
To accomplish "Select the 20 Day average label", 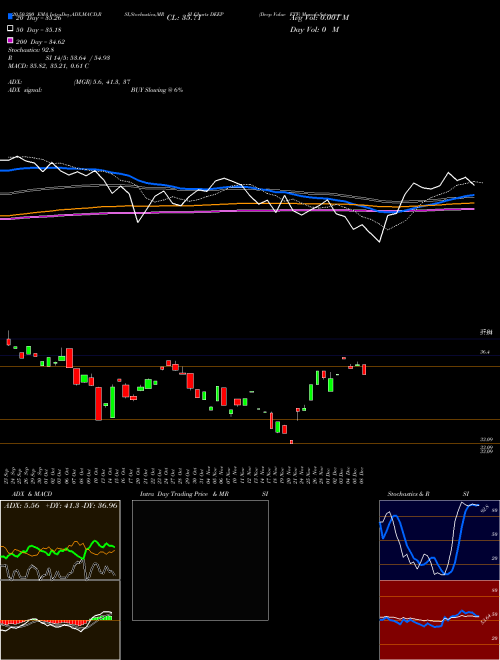I will 39,18.
